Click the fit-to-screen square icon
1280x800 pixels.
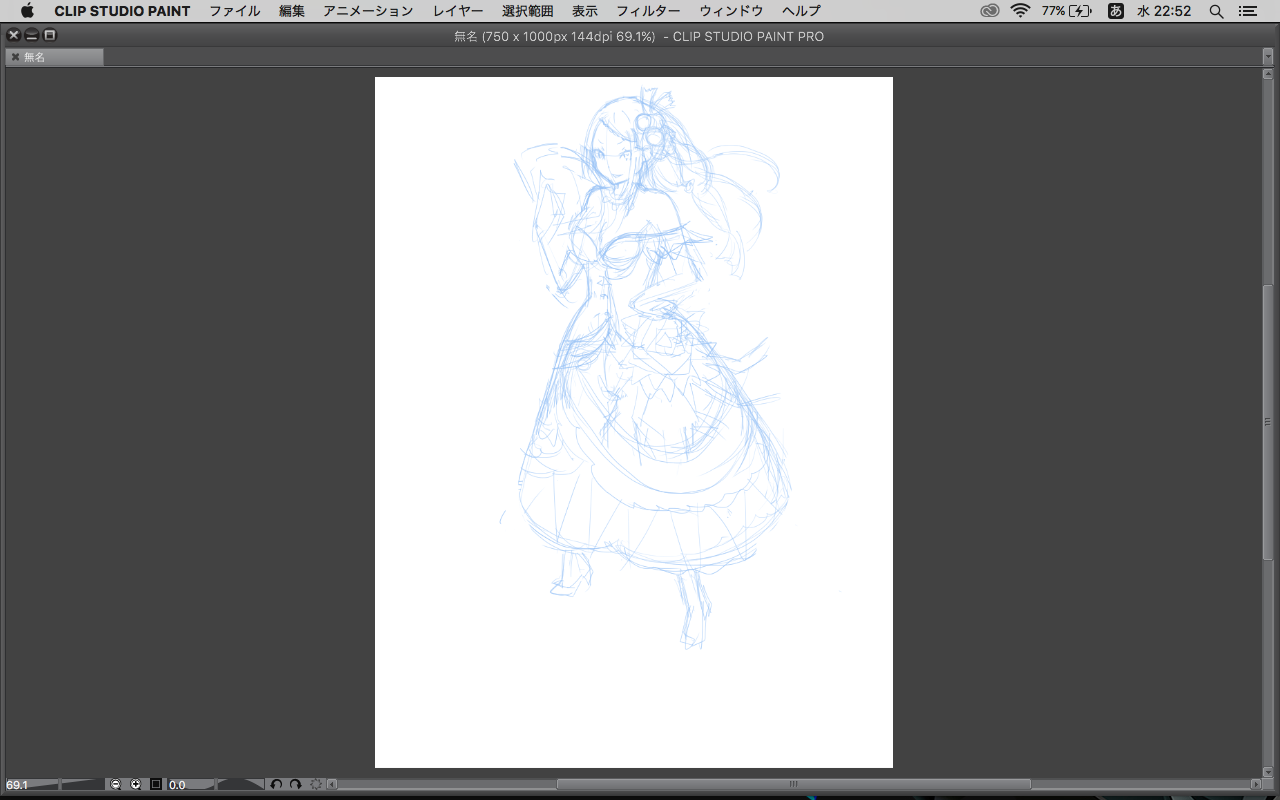[x=156, y=785]
